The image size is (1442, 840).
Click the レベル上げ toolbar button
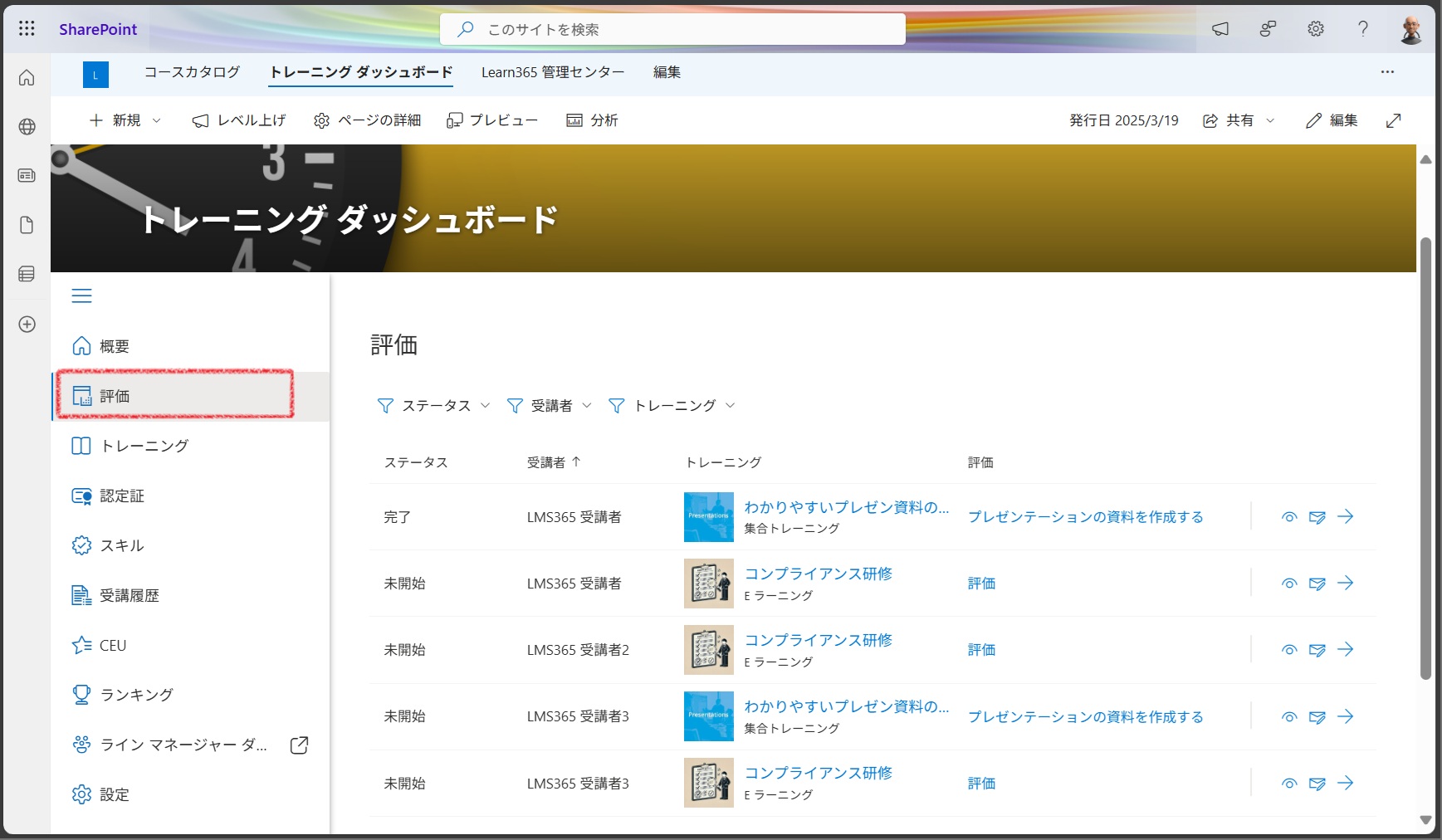click(x=239, y=120)
